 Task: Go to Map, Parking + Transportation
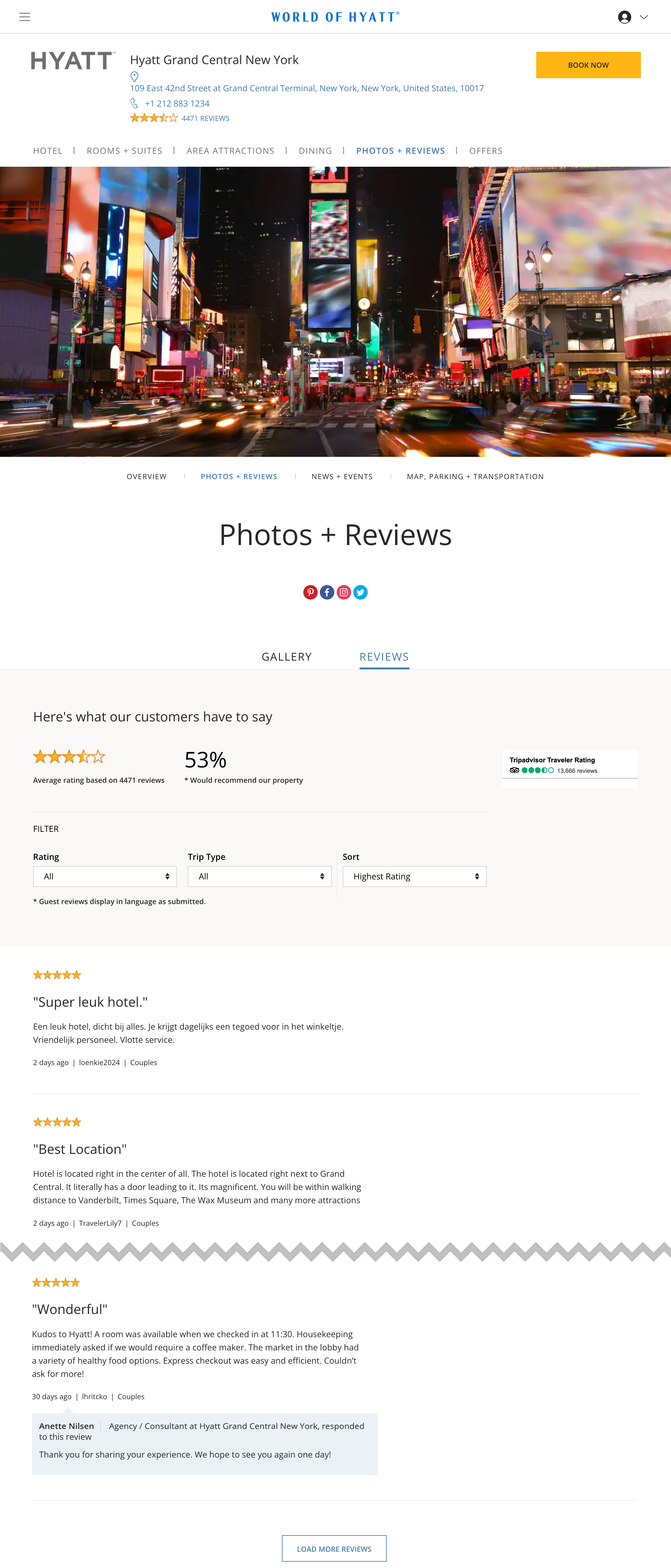coord(475,477)
